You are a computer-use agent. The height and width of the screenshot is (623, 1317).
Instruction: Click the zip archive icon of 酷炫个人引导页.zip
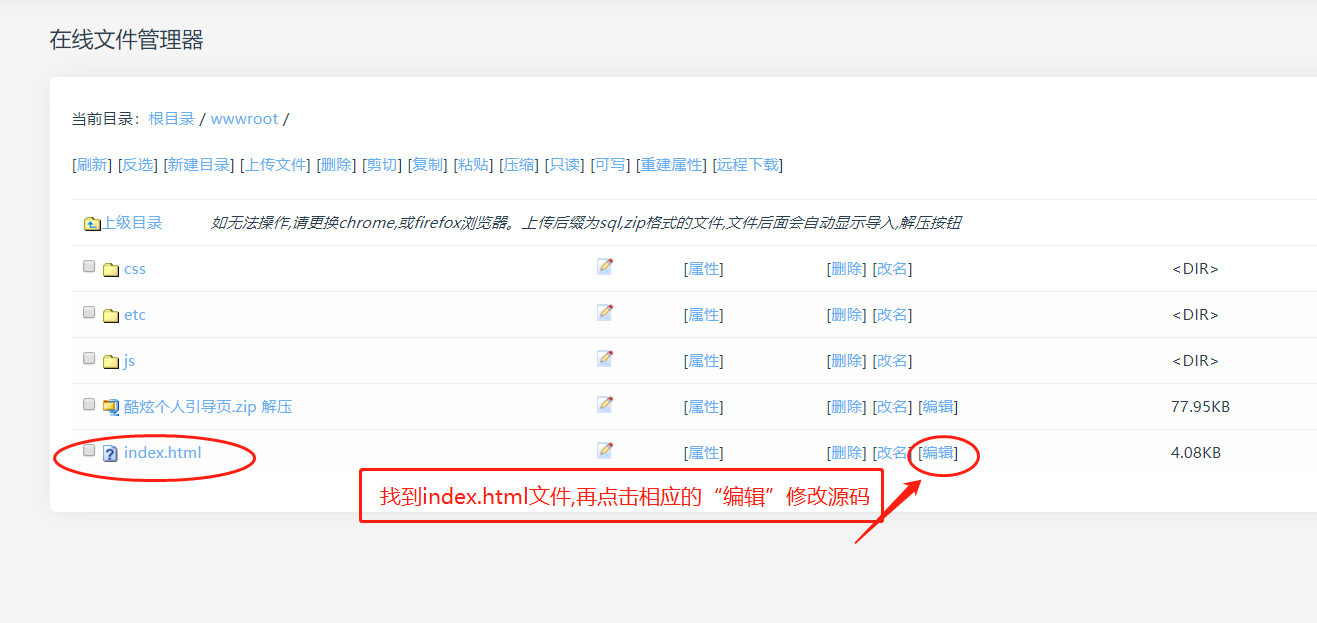coord(110,405)
